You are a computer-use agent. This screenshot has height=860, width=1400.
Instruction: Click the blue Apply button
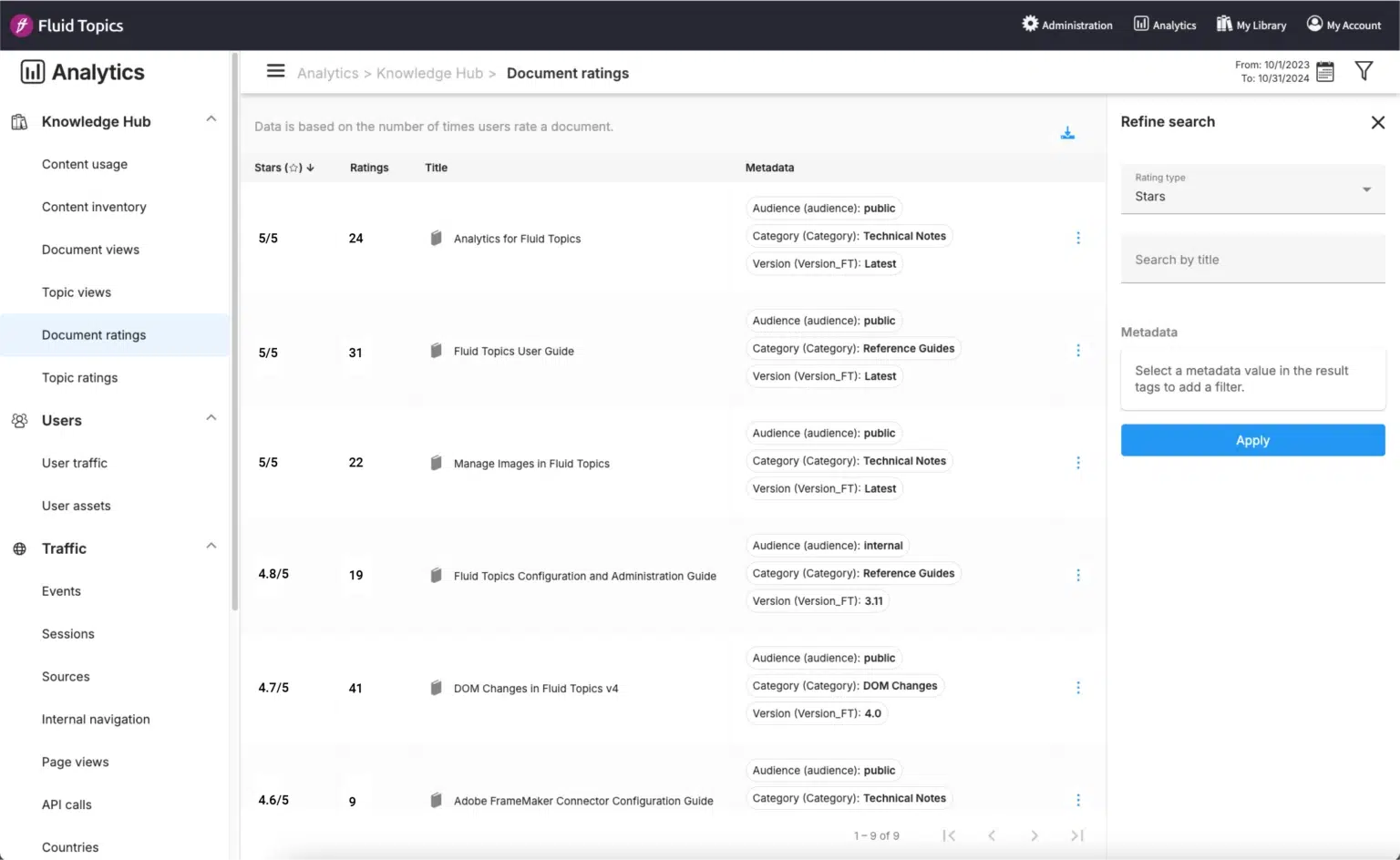[x=1252, y=440]
